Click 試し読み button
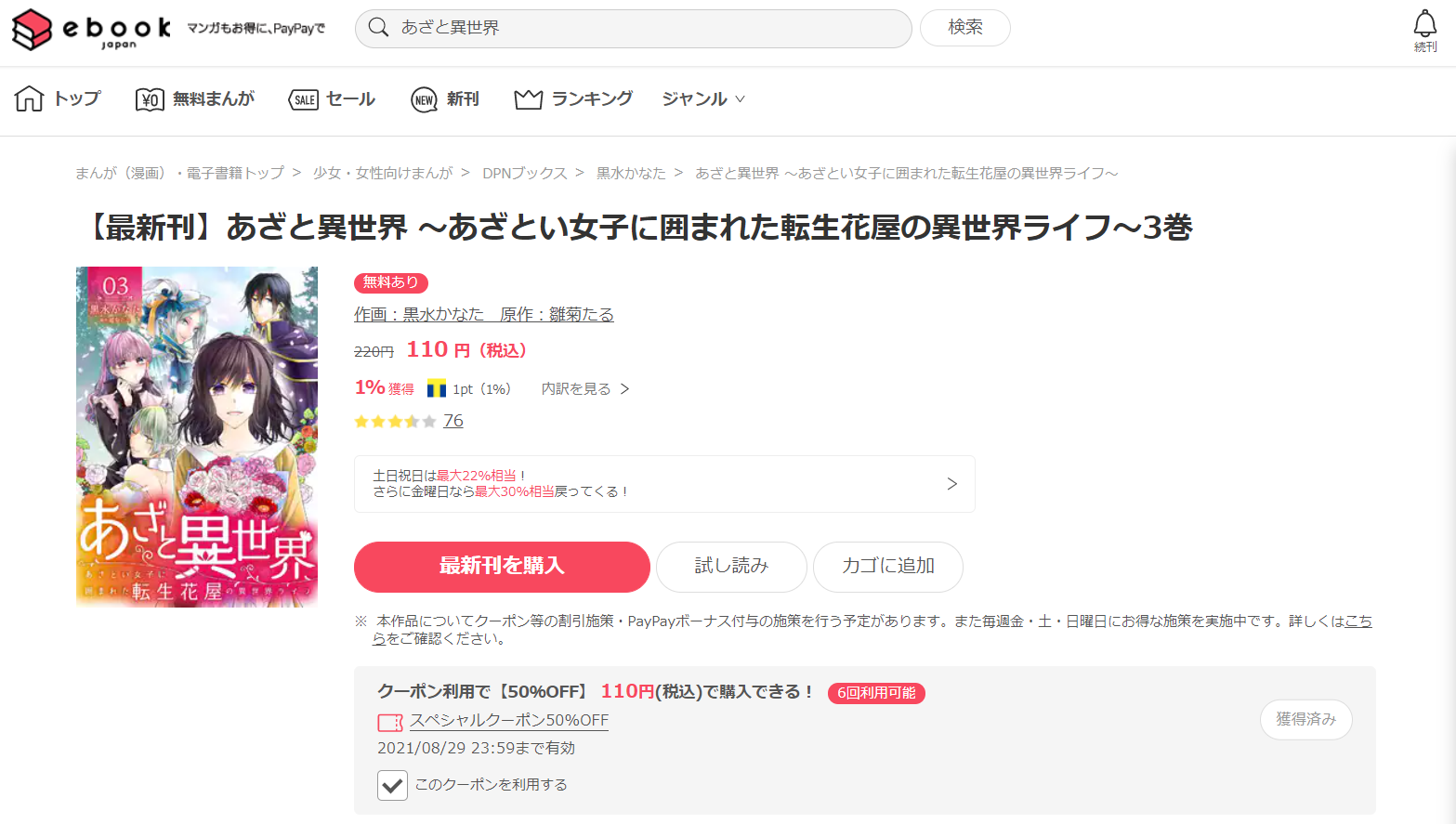Viewport: 1456px width, 824px height. [731, 567]
